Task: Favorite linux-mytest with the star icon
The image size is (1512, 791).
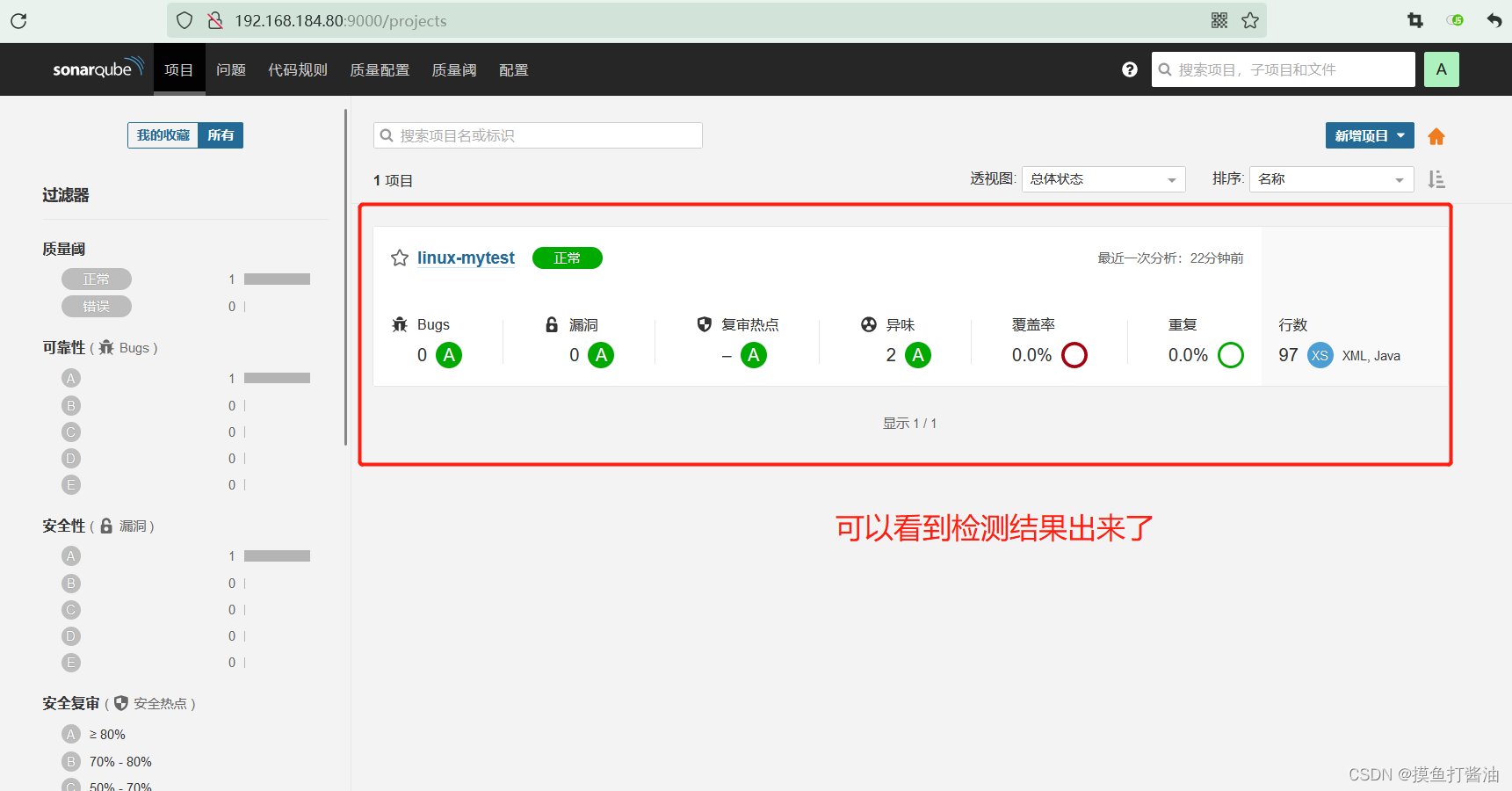Action: click(x=400, y=258)
